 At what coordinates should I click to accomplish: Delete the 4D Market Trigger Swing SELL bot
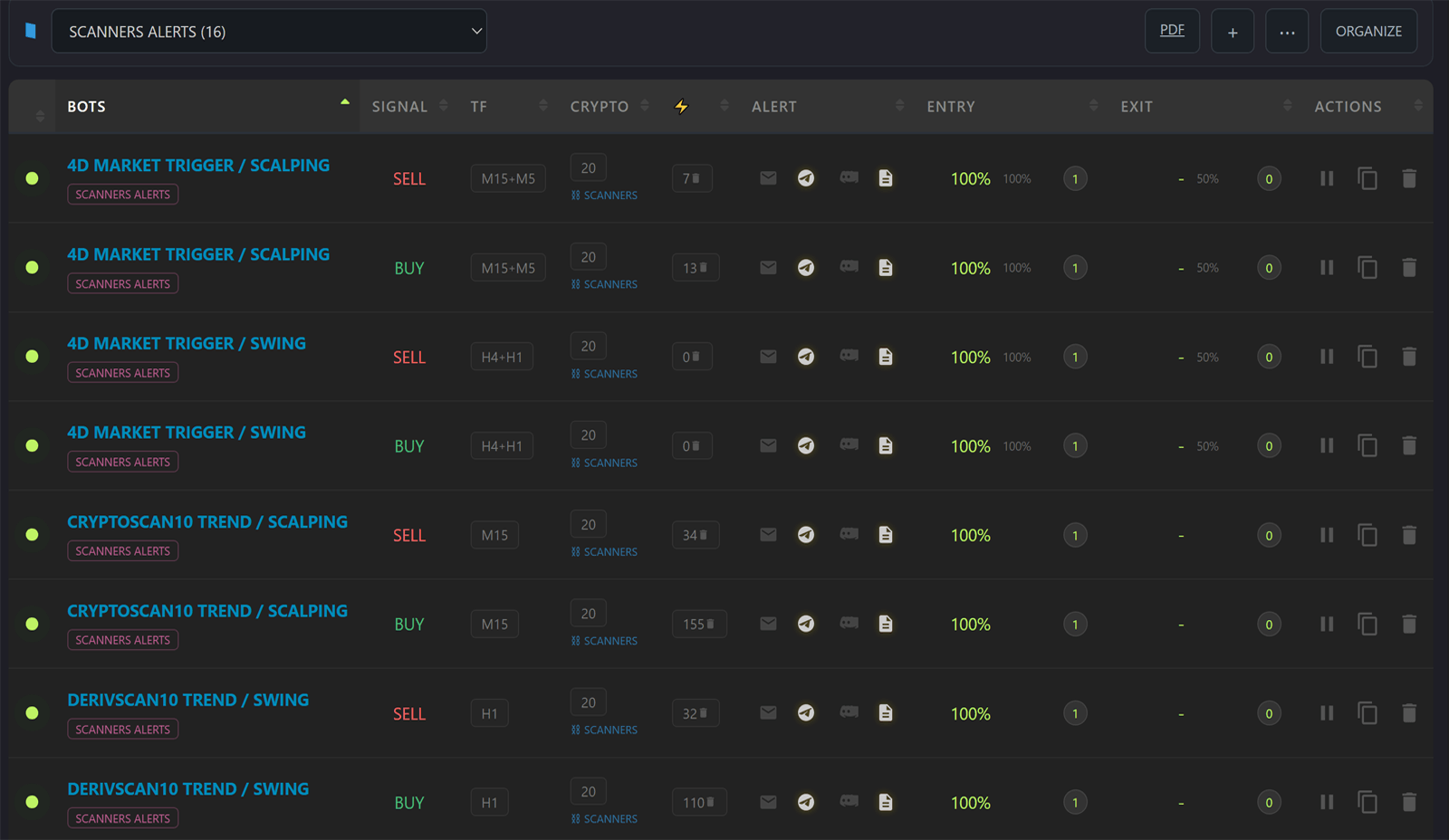click(x=1409, y=357)
